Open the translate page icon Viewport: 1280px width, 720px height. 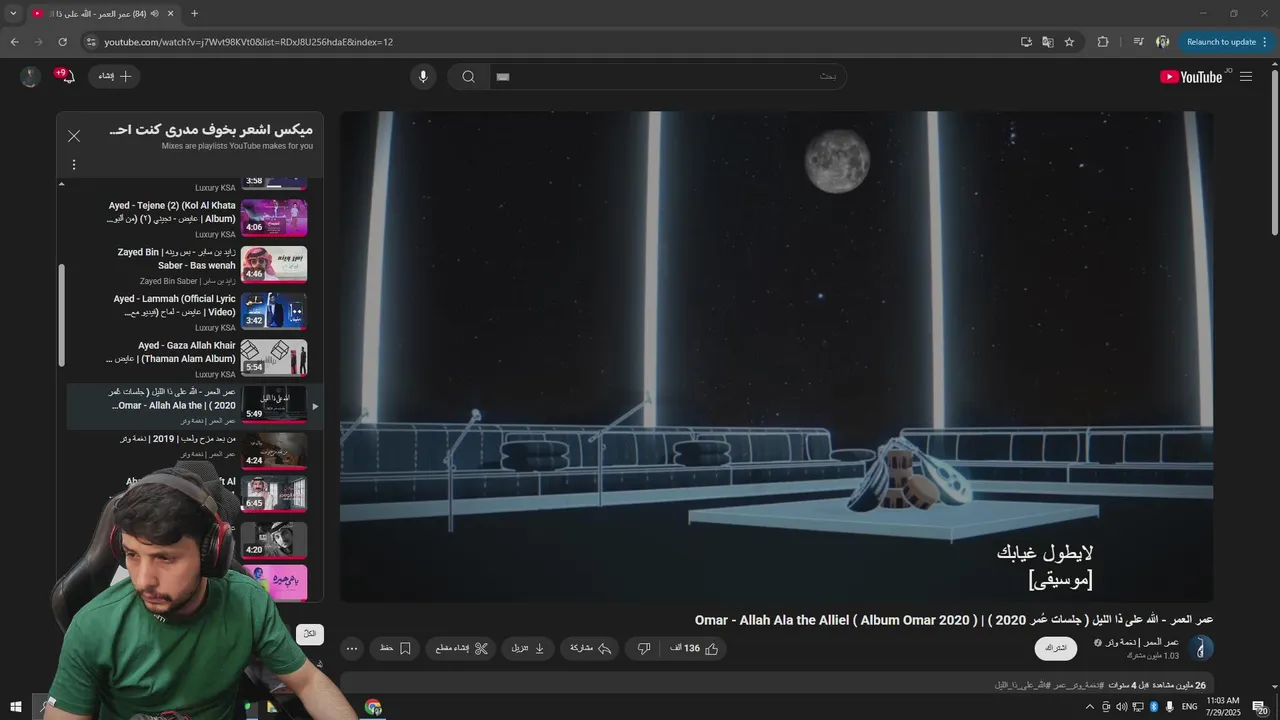pyautogui.click(x=1047, y=42)
